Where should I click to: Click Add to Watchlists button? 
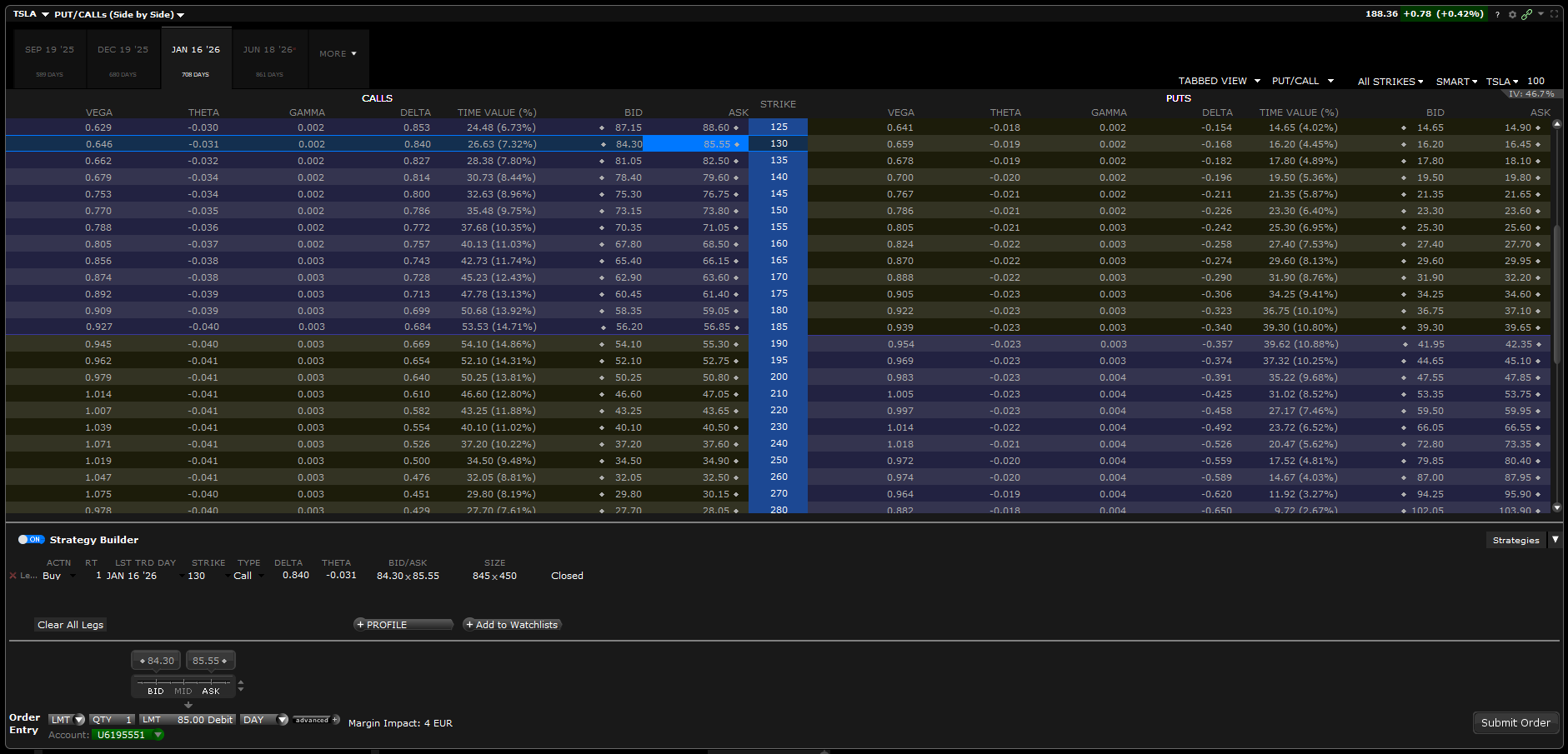pos(512,625)
